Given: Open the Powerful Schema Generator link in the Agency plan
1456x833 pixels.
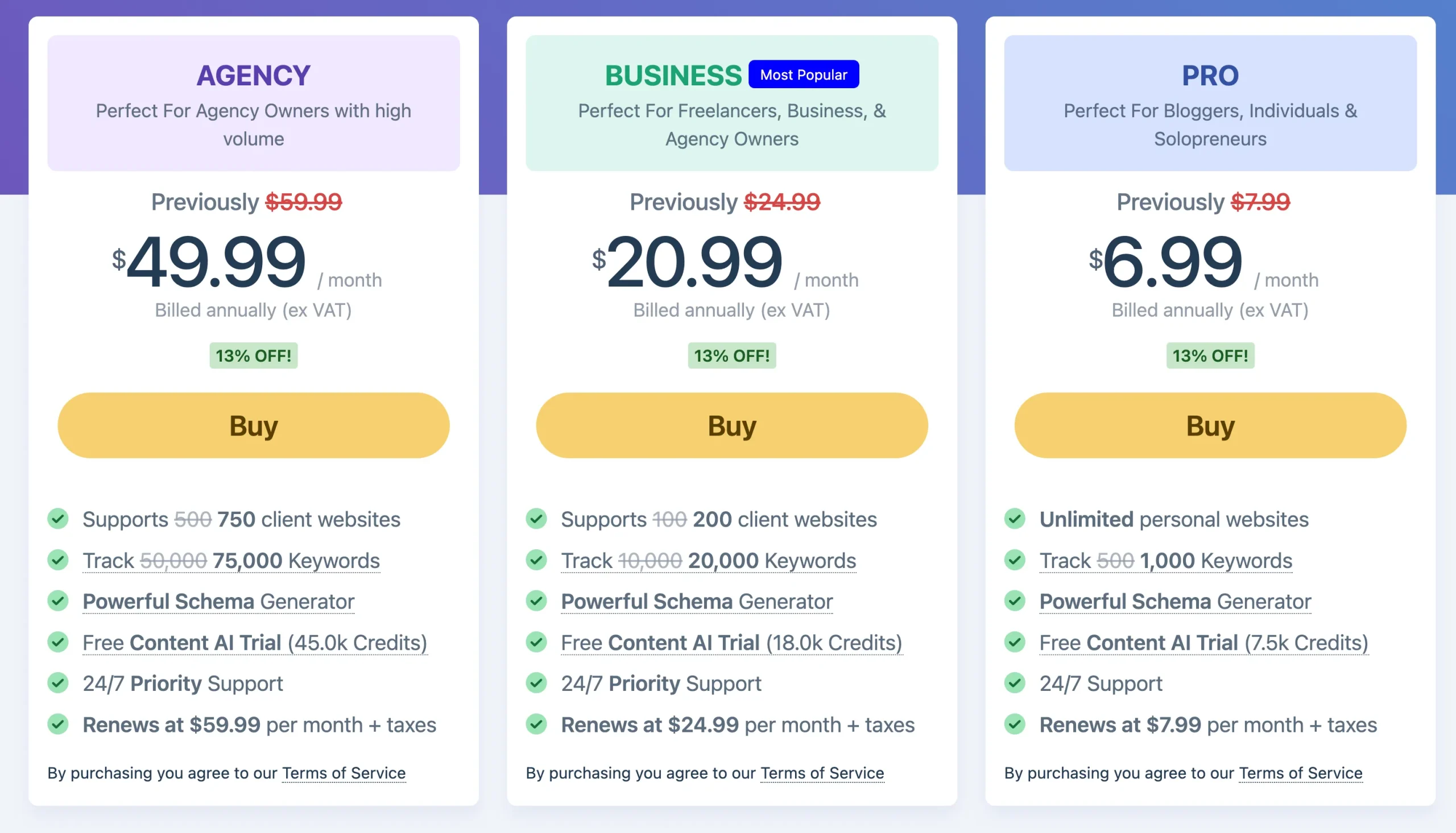Looking at the screenshot, I should click(218, 601).
